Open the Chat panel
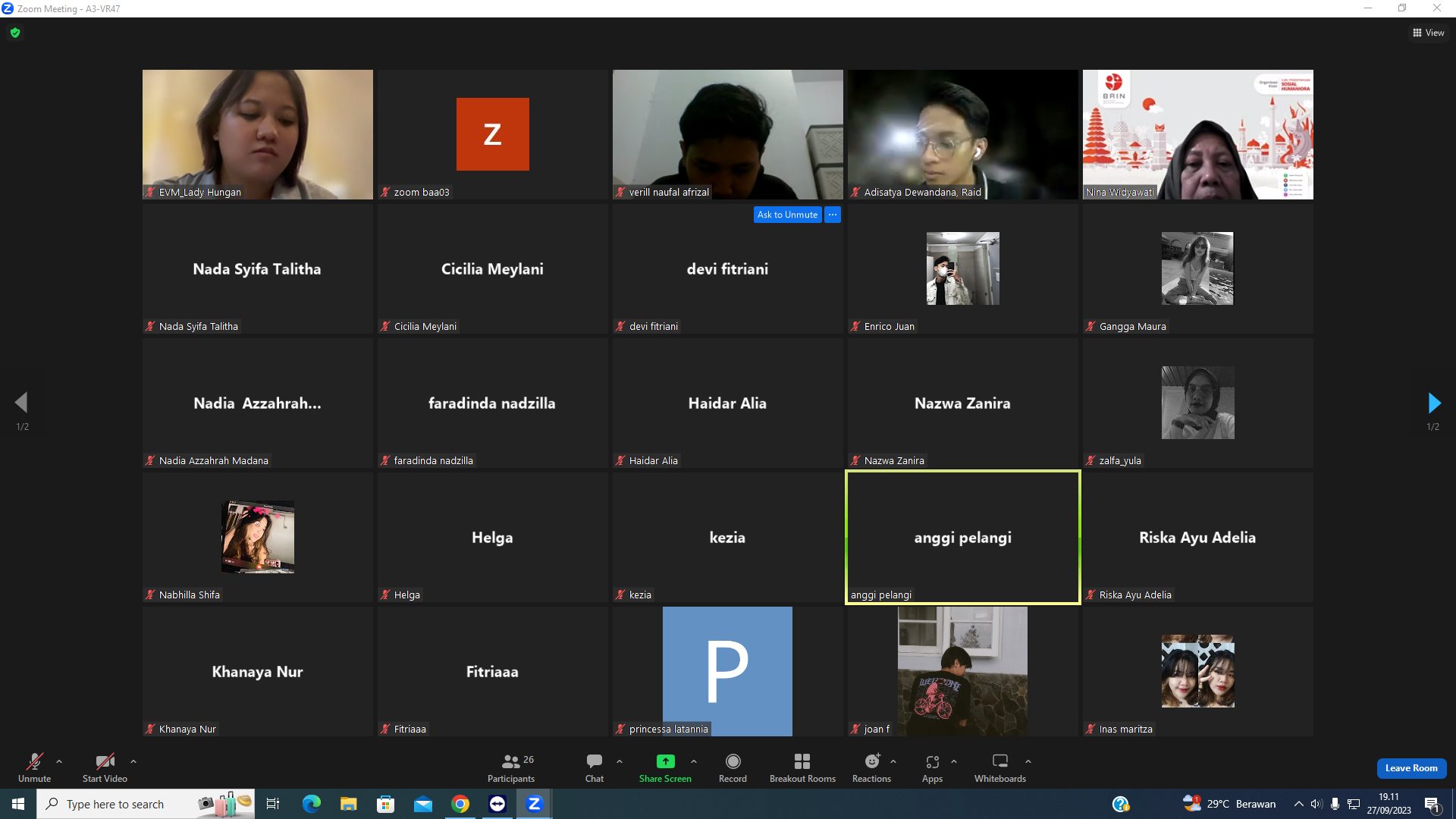This screenshot has width=1456, height=819. point(595,767)
